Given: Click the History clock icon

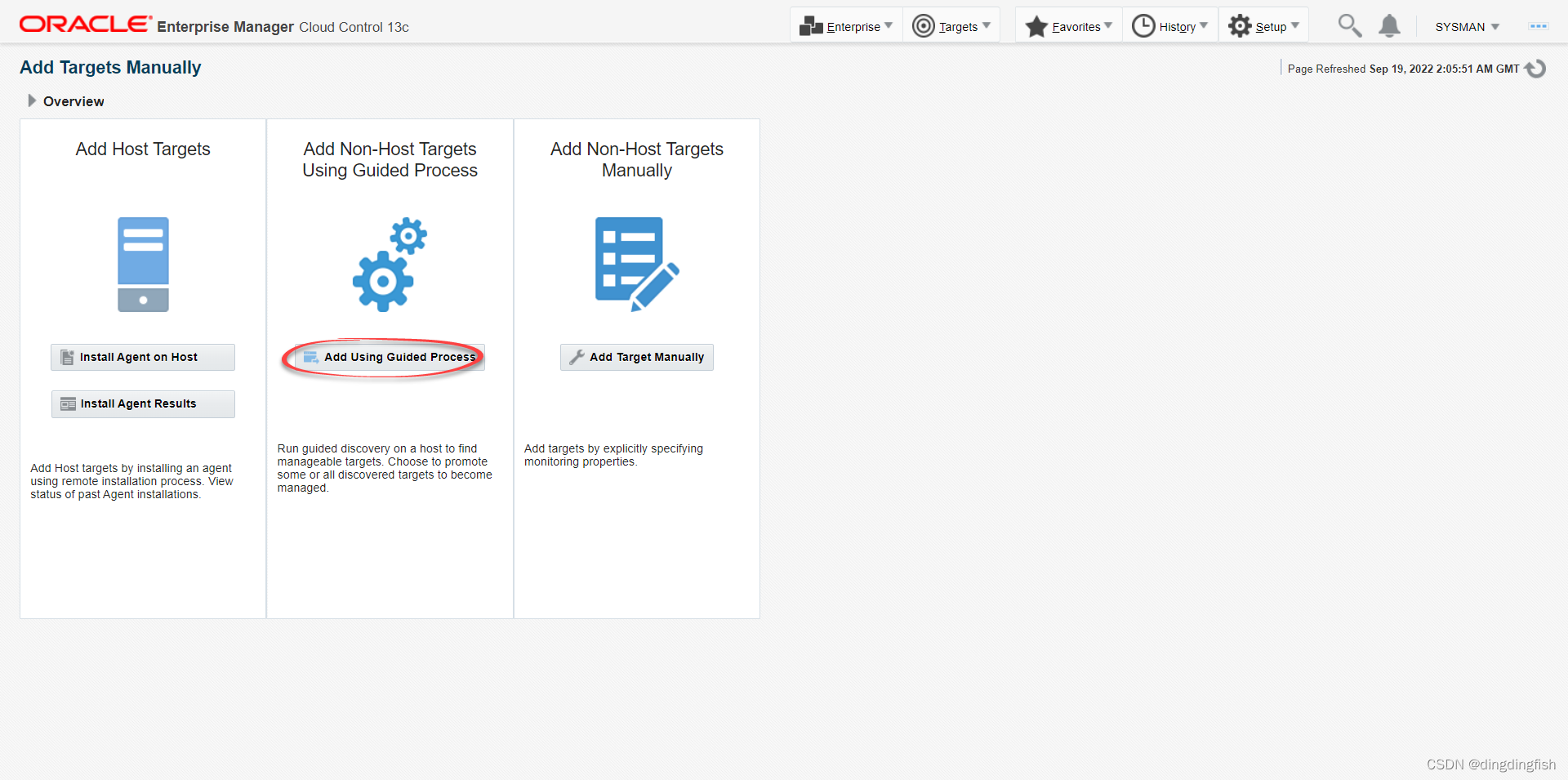Looking at the screenshot, I should 1143,26.
